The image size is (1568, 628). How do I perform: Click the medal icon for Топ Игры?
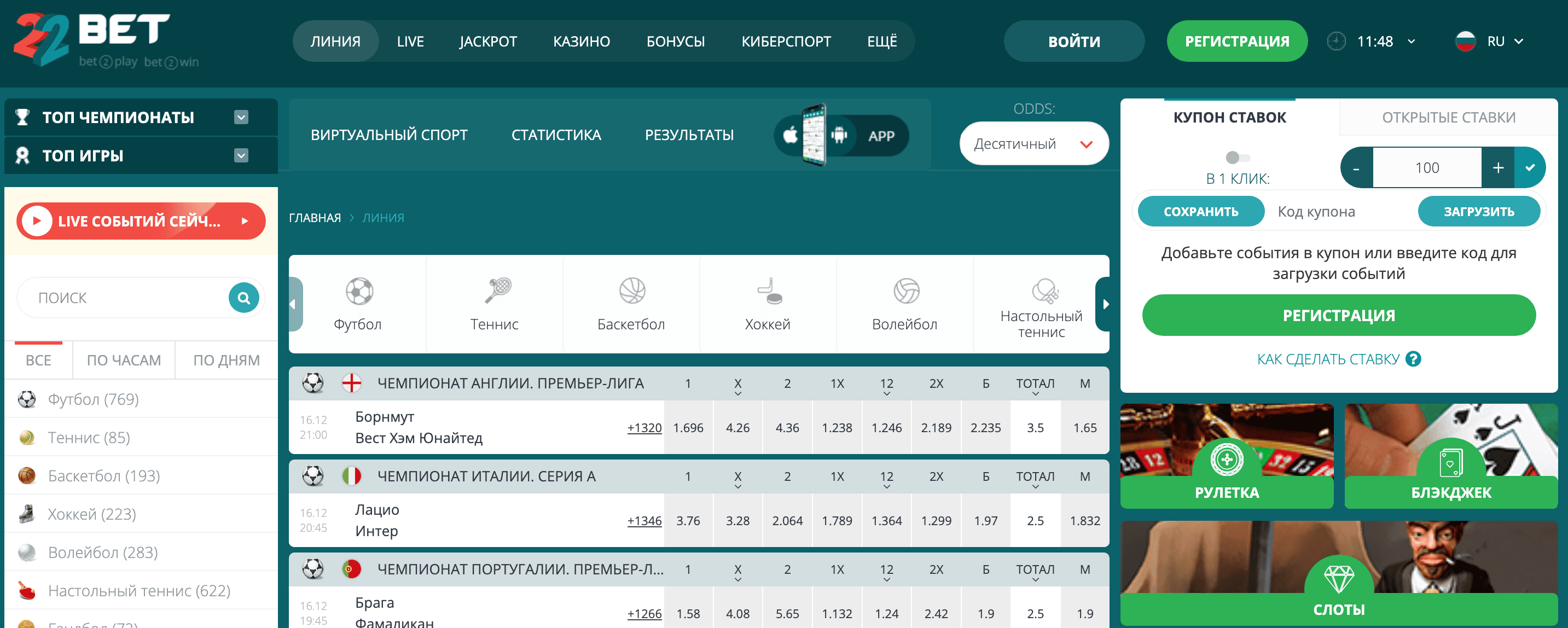(x=22, y=156)
